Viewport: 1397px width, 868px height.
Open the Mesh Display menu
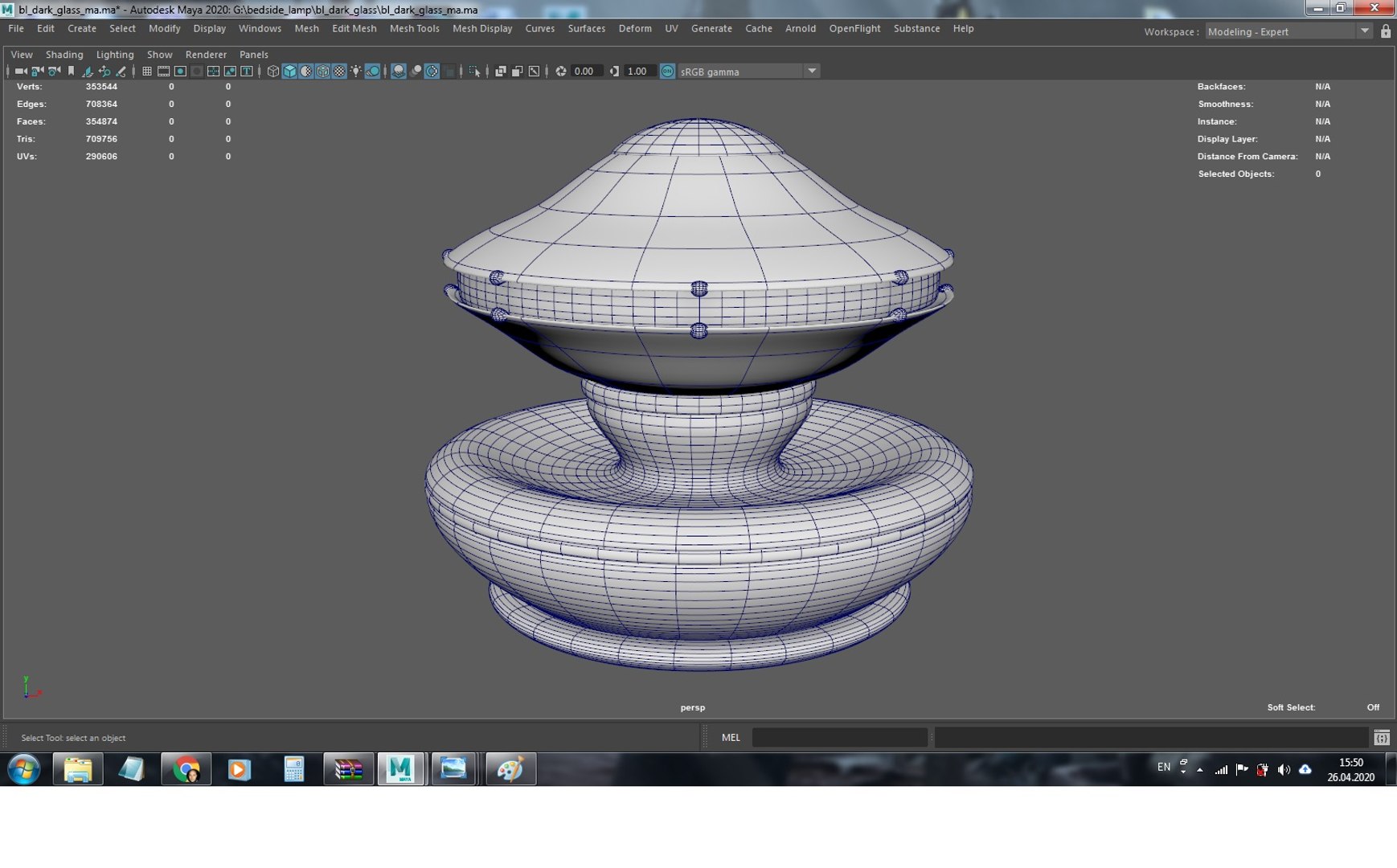pyautogui.click(x=482, y=28)
